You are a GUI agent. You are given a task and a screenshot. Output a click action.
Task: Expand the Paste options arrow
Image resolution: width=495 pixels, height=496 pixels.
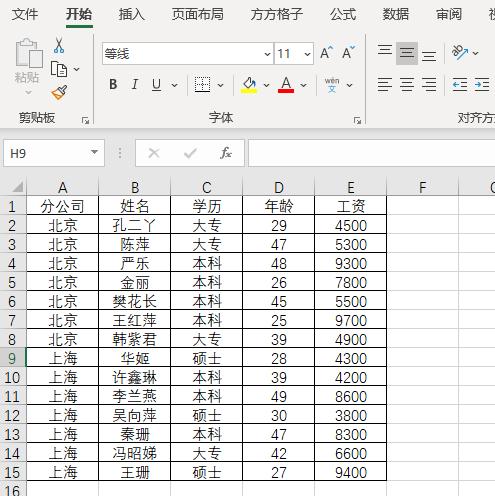click(x=29, y=92)
